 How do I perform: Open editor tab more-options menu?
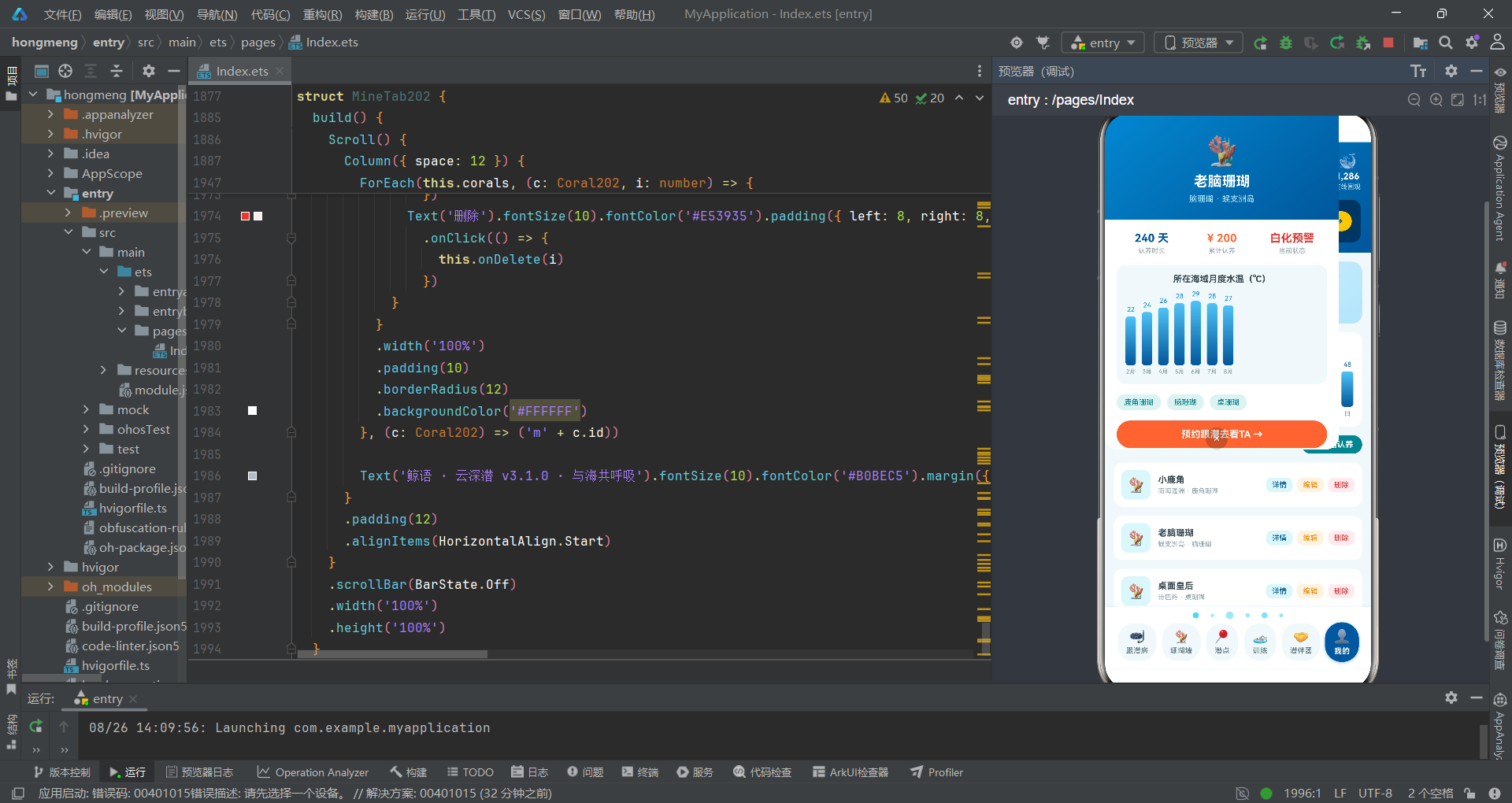pyautogui.click(x=980, y=72)
